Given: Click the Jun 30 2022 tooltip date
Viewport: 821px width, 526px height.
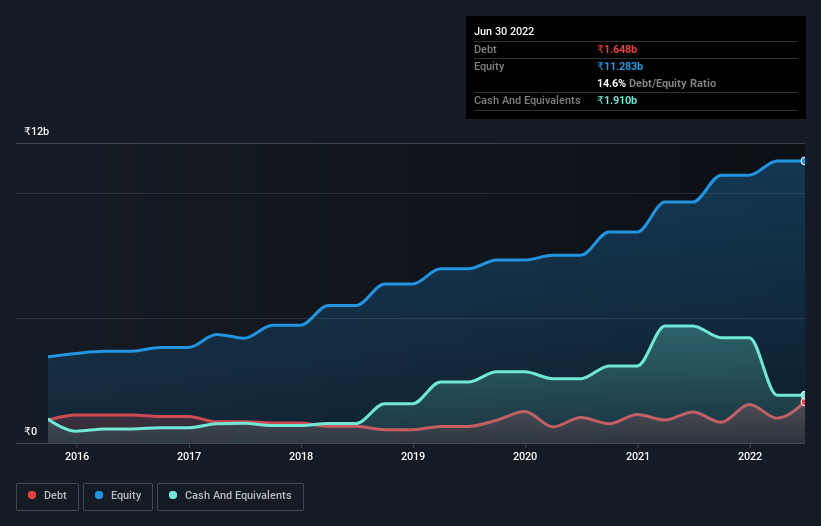Looking at the screenshot, I should point(504,31).
